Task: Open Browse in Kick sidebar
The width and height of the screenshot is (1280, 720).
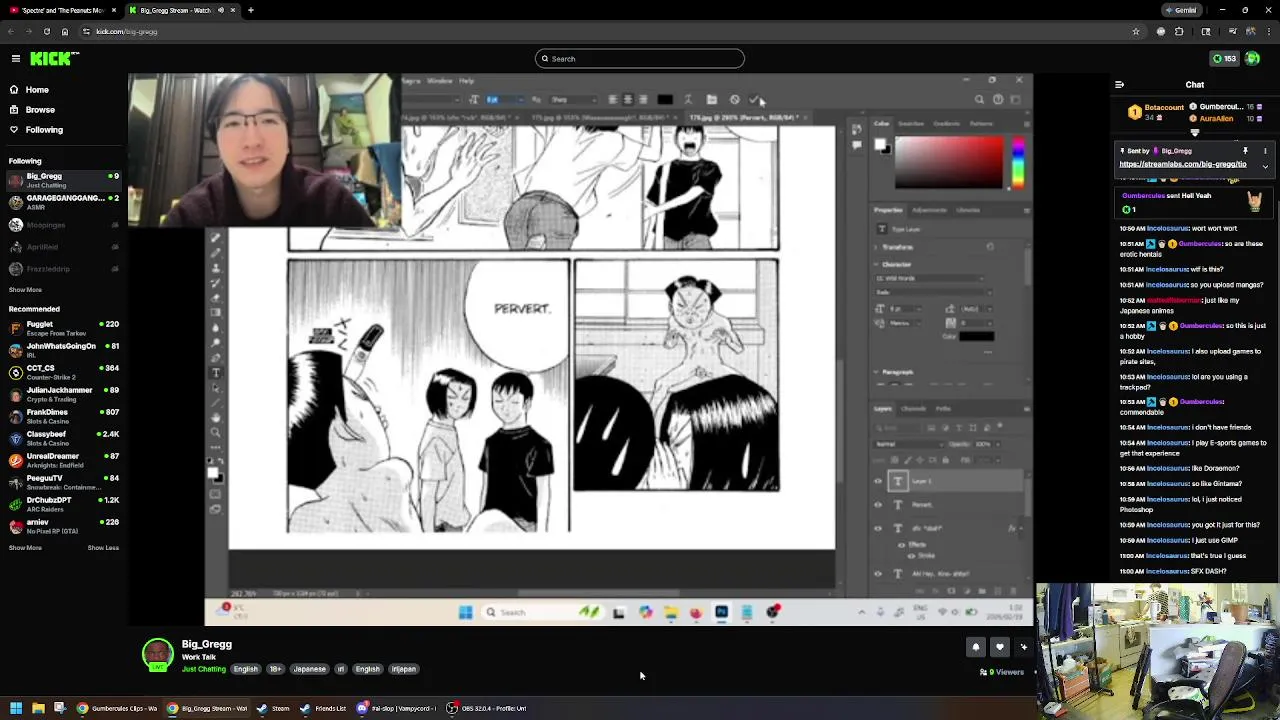Action: point(40,110)
